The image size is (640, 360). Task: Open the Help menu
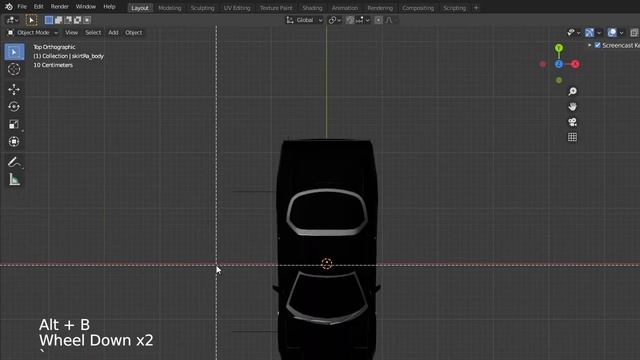click(x=109, y=7)
